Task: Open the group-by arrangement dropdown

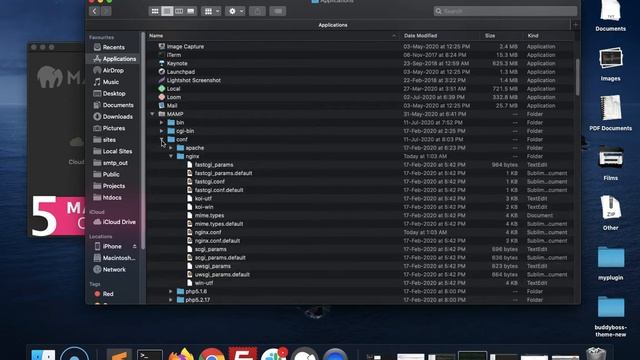Action: pos(211,11)
